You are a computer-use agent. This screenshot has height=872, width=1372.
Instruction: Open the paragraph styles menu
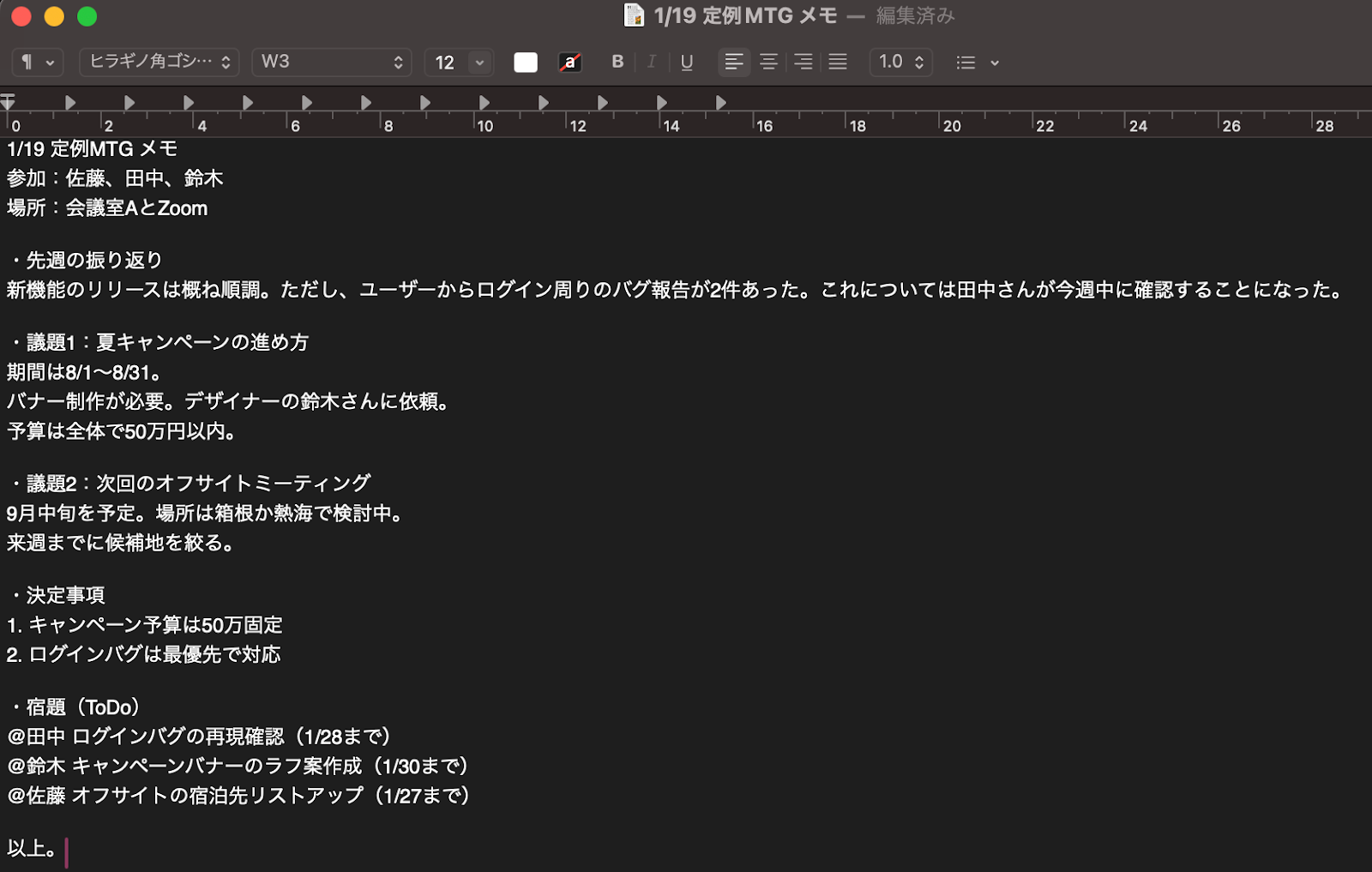(x=37, y=63)
